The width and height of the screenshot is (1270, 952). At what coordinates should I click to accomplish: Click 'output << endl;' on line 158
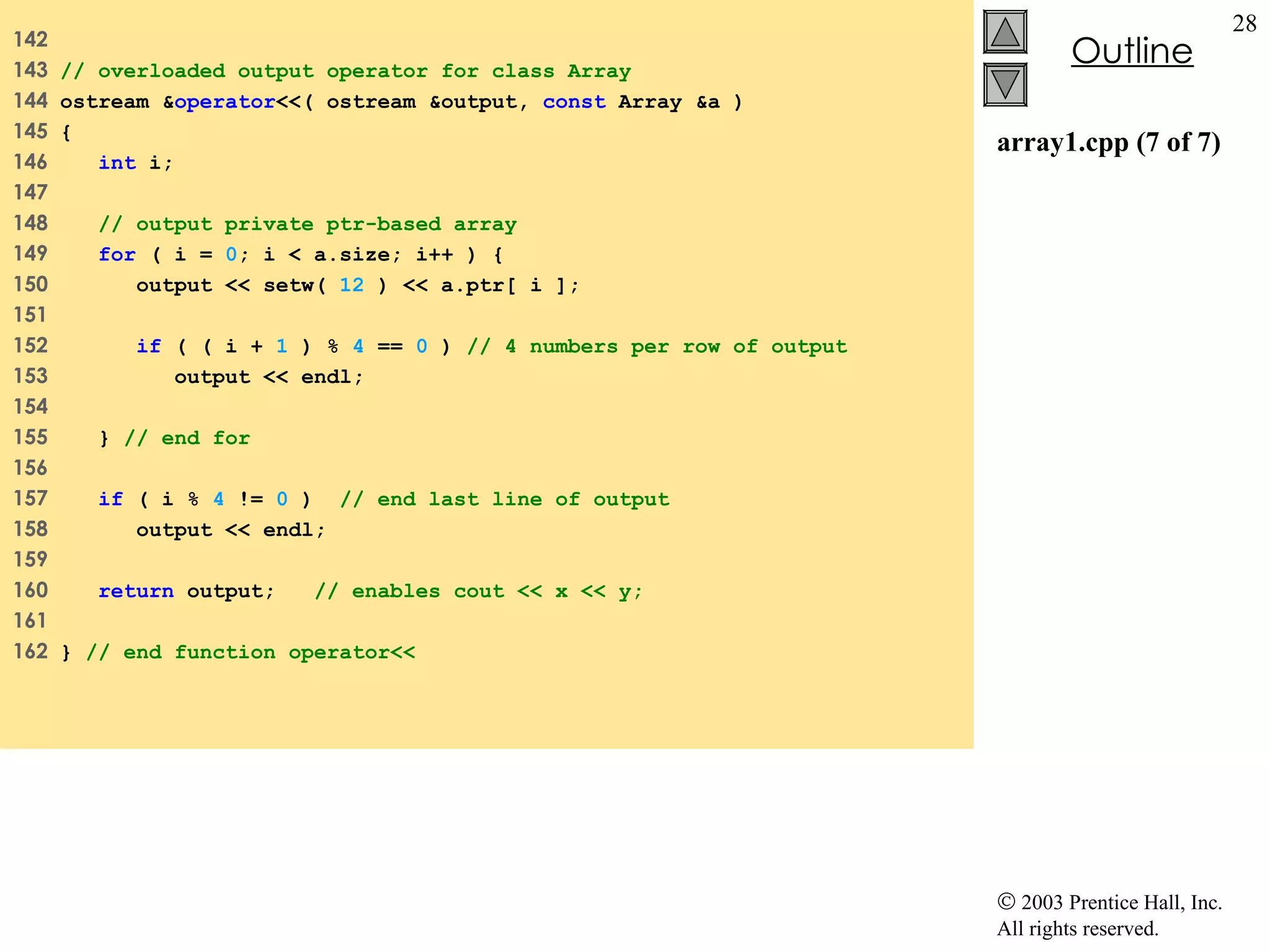click(231, 530)
